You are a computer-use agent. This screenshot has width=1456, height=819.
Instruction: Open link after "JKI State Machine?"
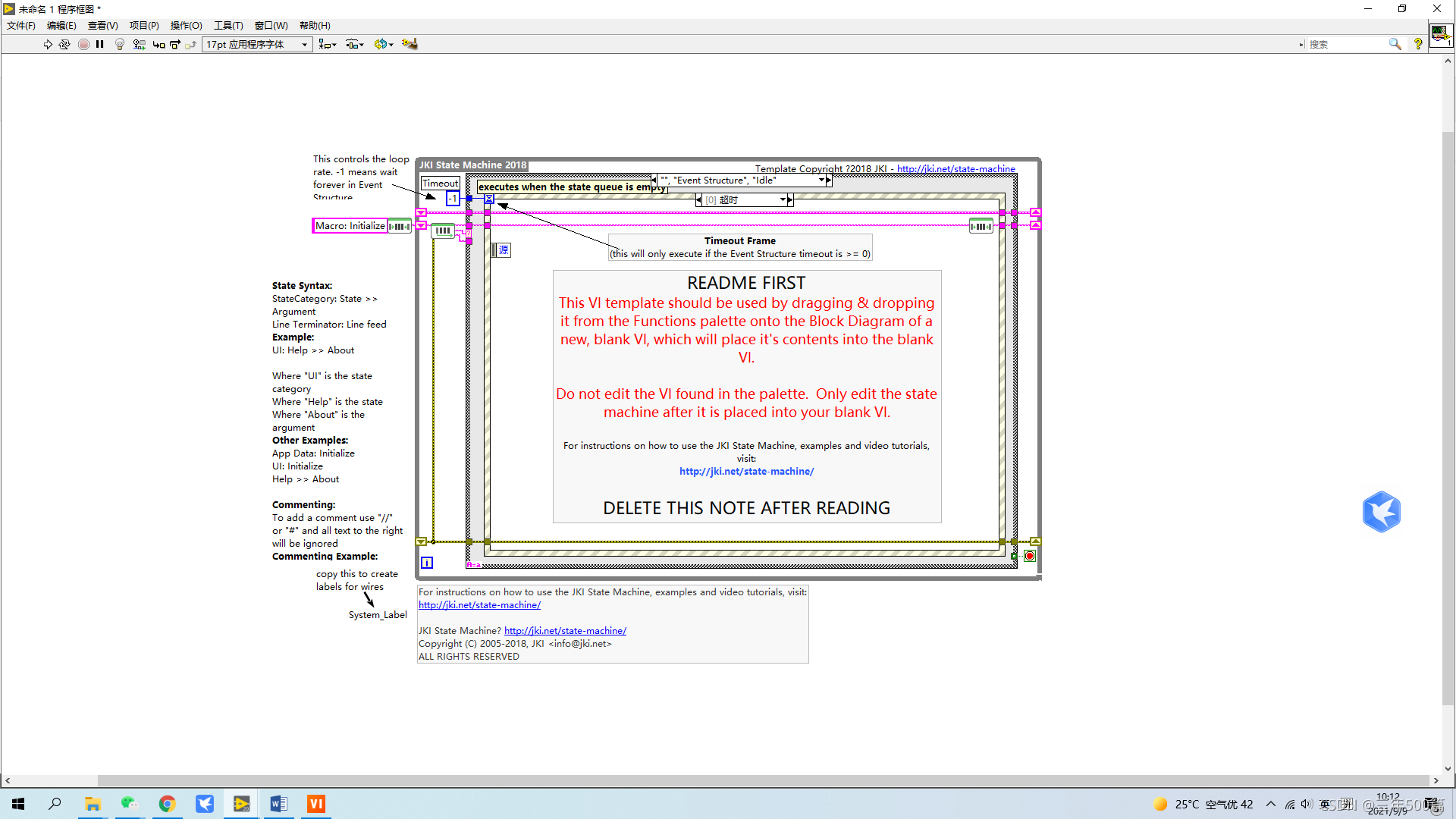coord(565,631)
